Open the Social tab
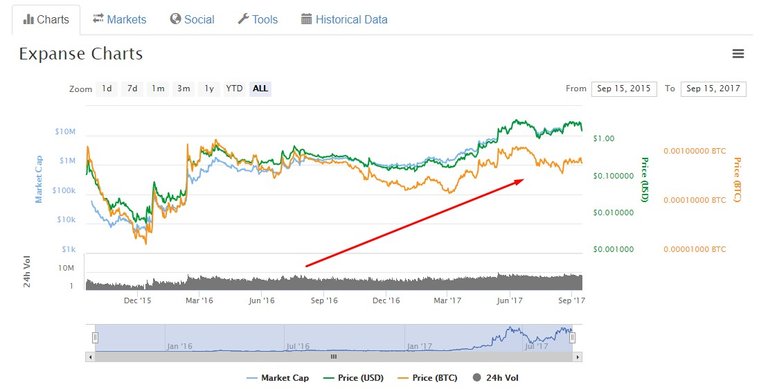The image size is (768, 389). (x=192, y=20)
